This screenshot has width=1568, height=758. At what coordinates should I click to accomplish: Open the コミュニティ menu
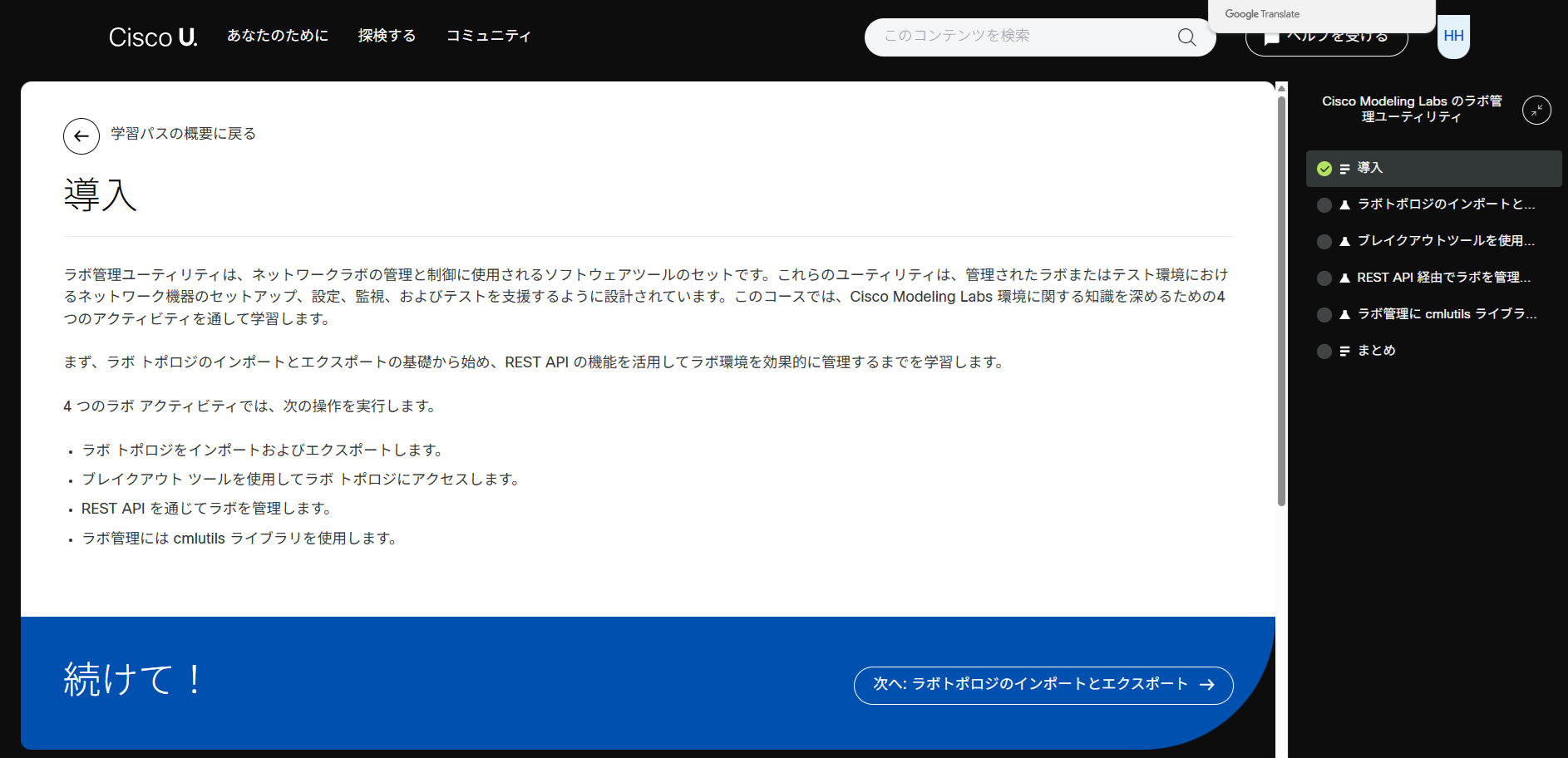[488, 36]
